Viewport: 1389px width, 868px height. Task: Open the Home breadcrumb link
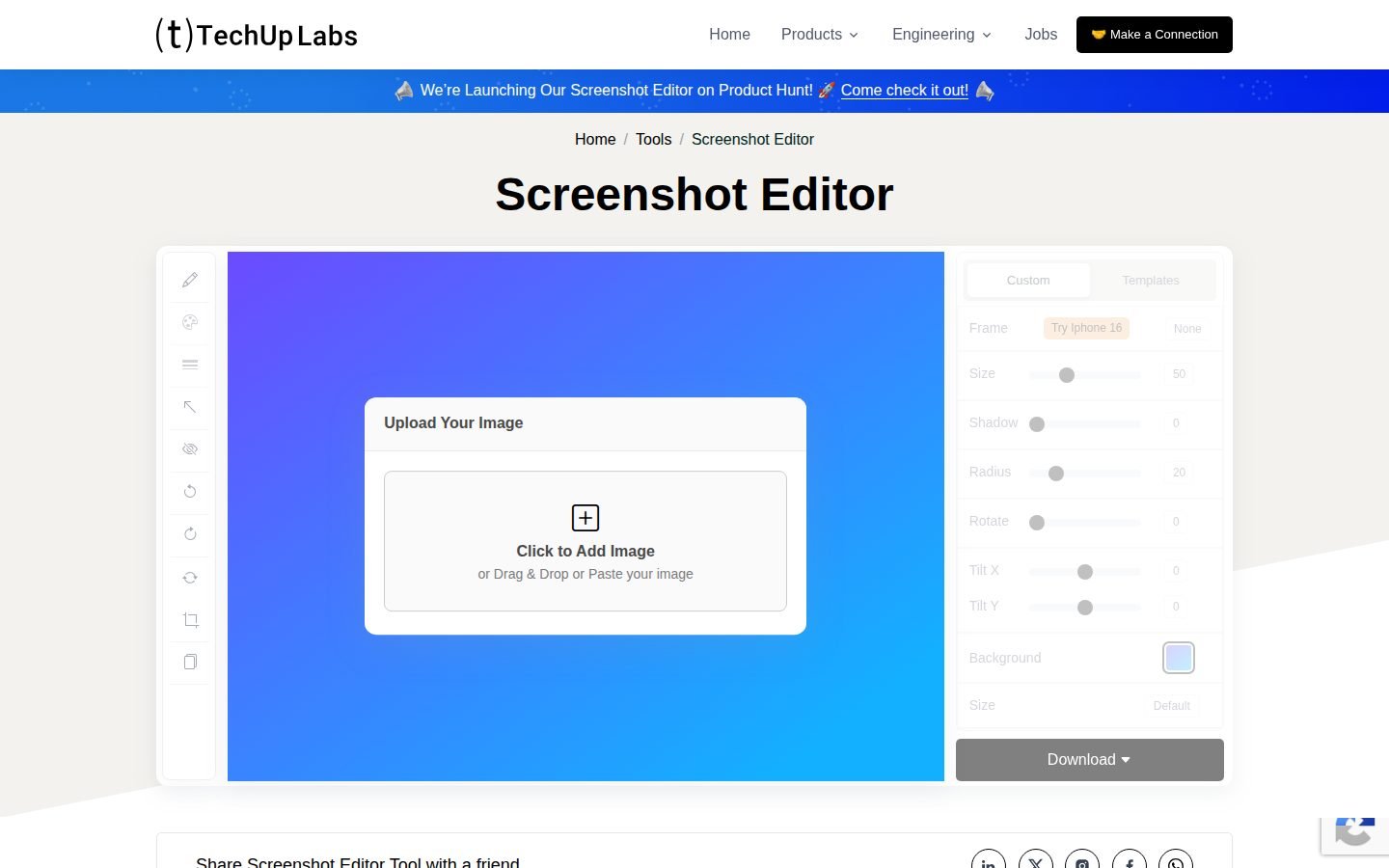(x=595, y=140)
